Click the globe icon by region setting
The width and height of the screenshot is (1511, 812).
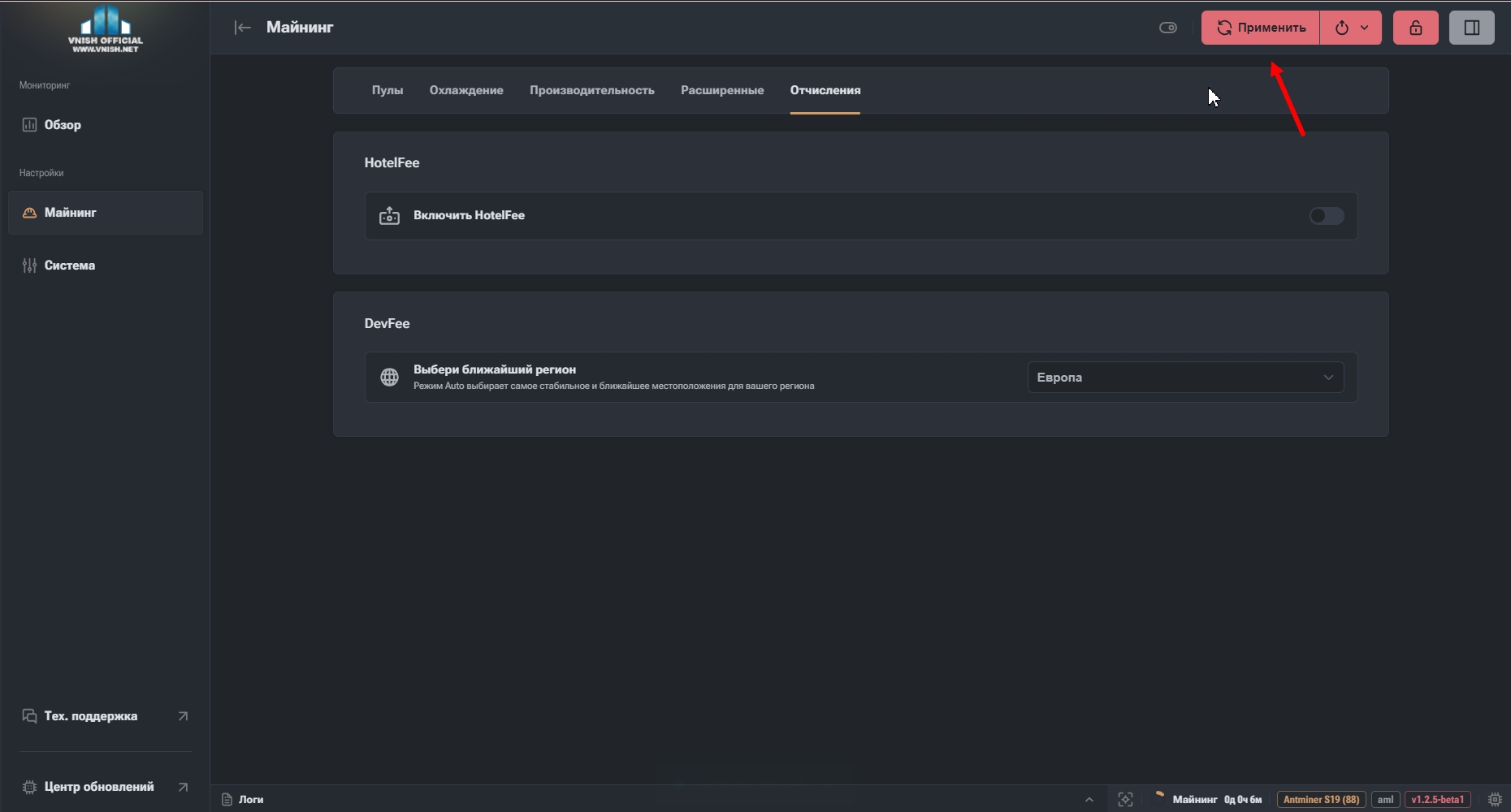(390, 378)
